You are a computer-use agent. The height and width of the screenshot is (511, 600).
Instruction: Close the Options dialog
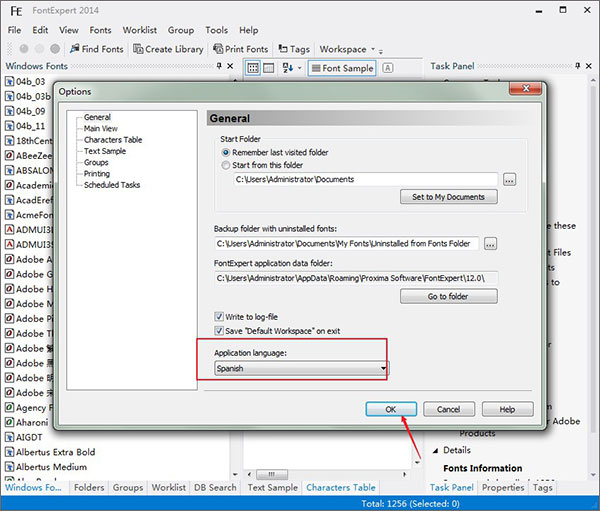525,89
